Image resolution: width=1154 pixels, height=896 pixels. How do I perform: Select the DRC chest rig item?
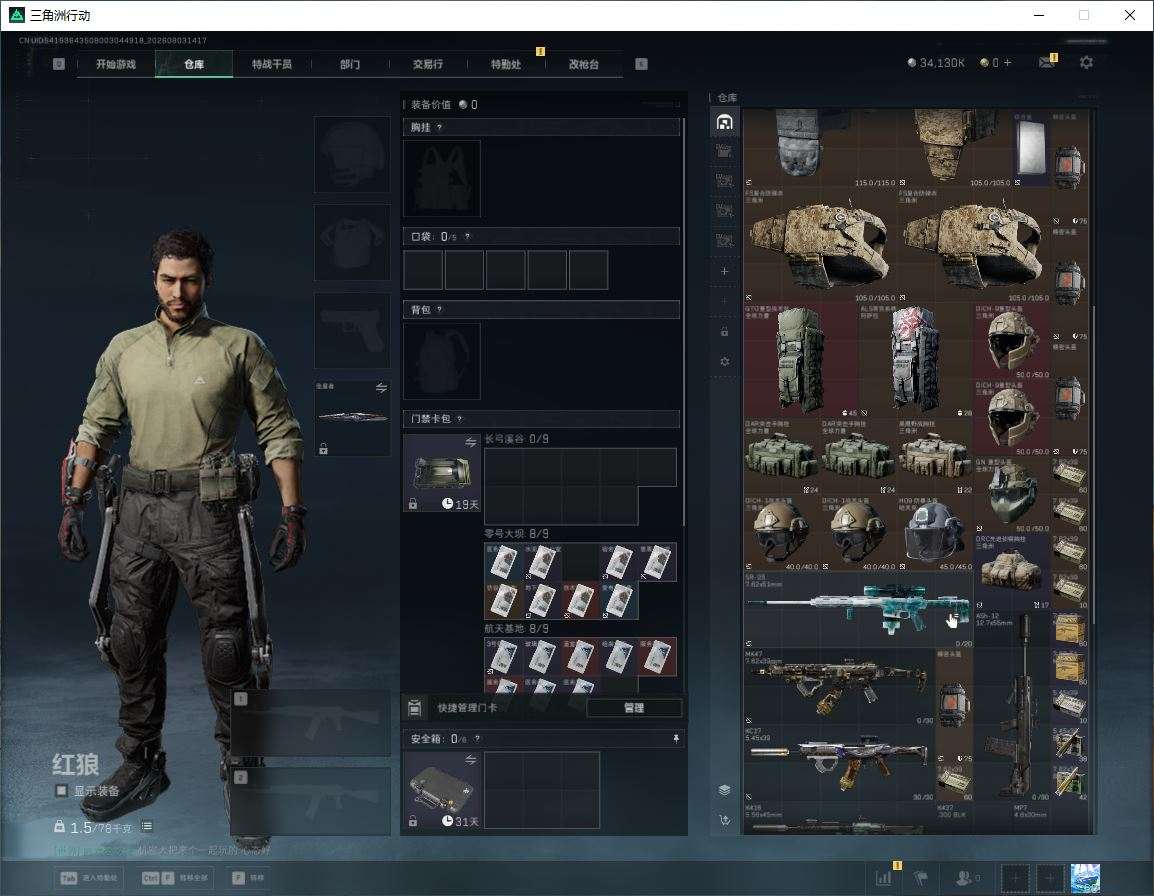(1012, 571)
